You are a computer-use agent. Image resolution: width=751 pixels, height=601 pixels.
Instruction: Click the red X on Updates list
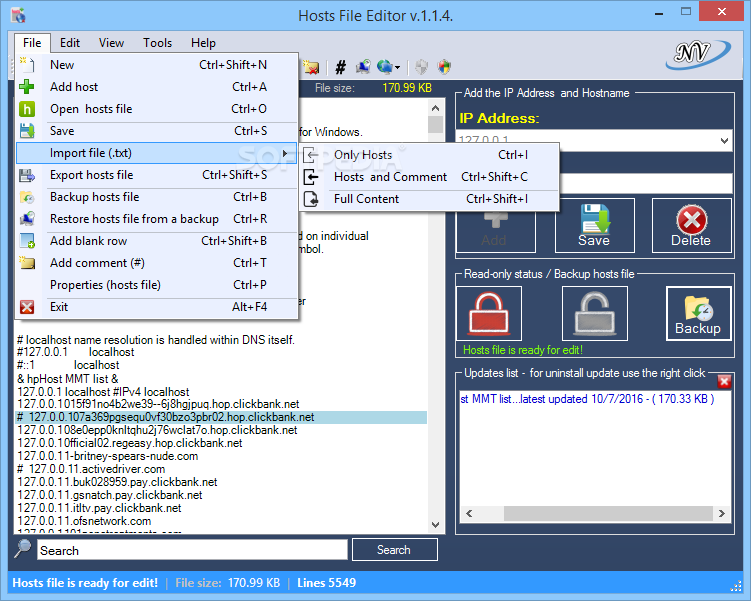coord(724,382)
